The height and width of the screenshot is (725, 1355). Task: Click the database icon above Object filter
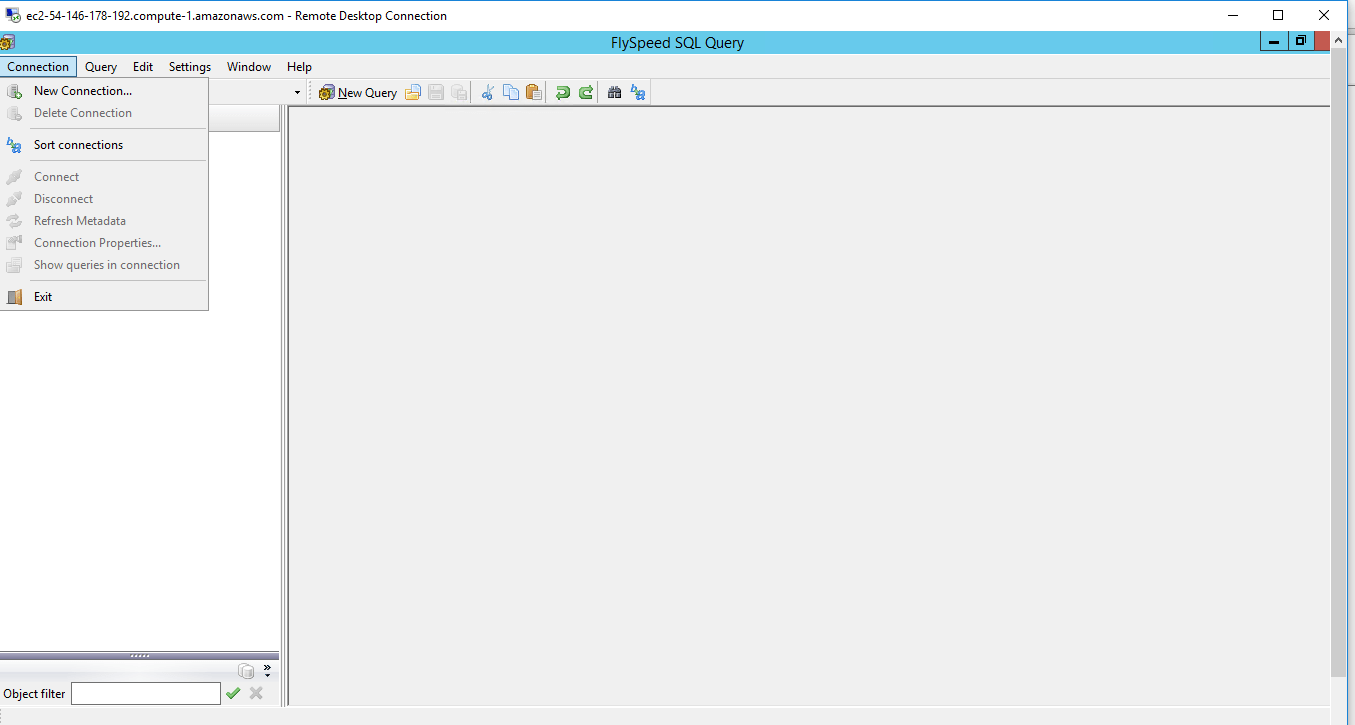point(246,671)
